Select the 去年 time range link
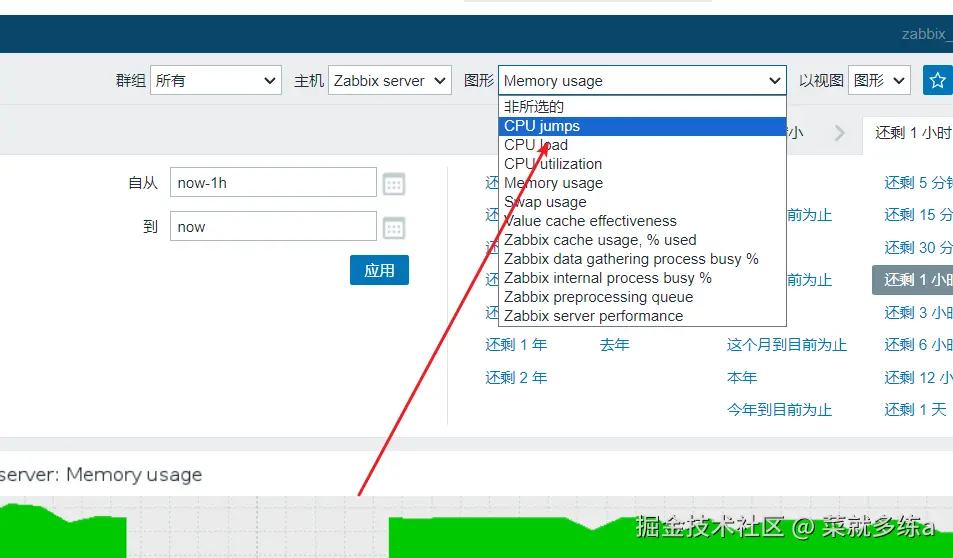 pyautogui.click(x=614, y=345)
